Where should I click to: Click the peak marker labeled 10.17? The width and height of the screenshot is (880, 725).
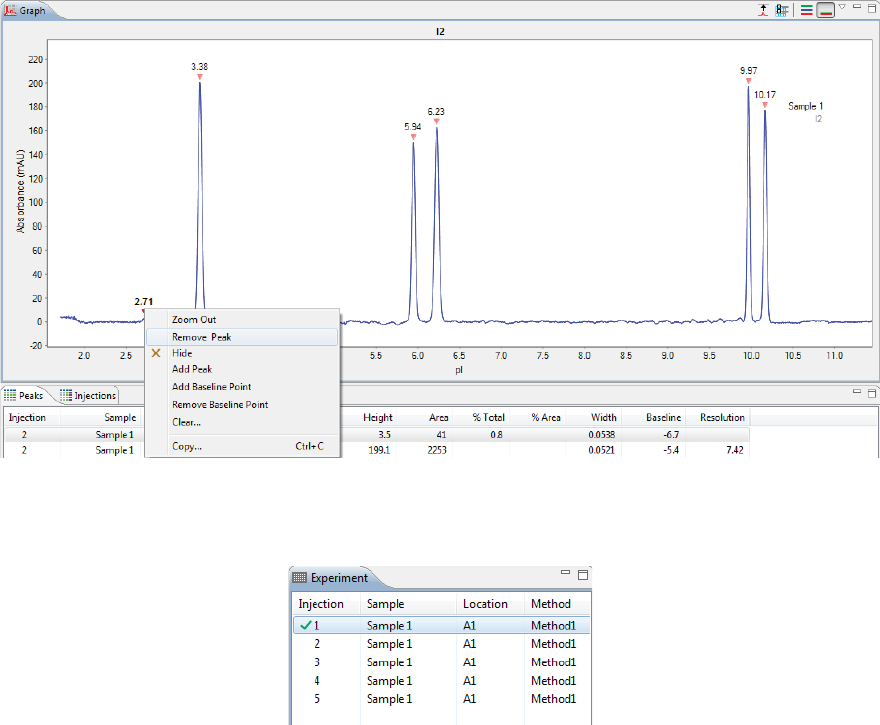coord(764,105)
